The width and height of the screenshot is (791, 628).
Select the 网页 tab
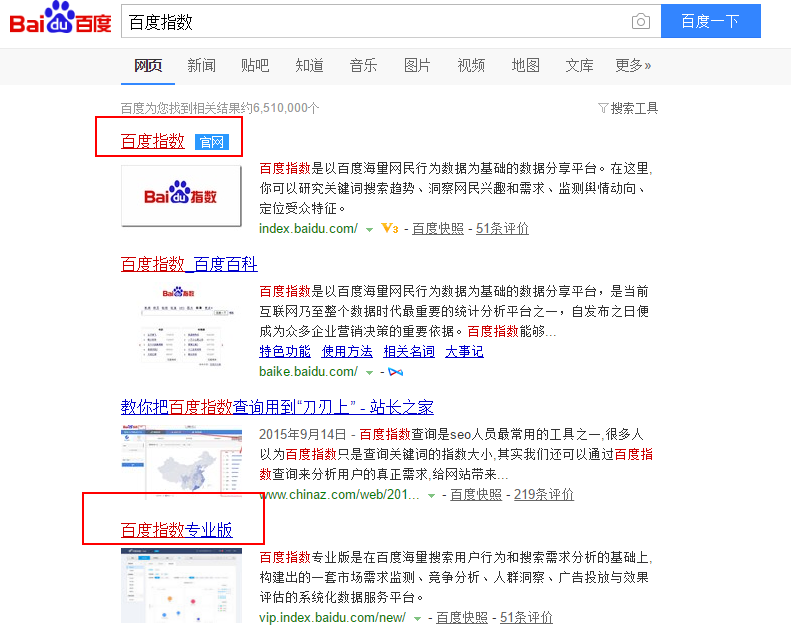tap(148, 66)
